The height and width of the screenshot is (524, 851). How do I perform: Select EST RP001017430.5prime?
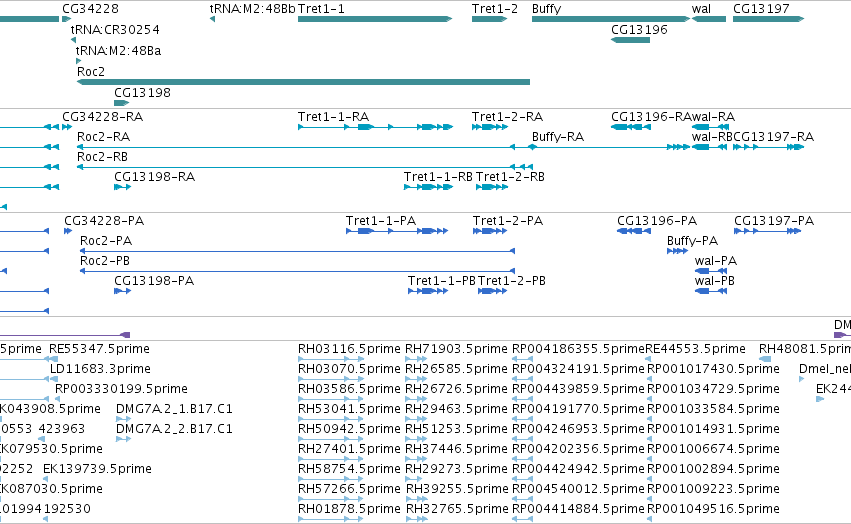pyautogui.click(x=714, y=369)
